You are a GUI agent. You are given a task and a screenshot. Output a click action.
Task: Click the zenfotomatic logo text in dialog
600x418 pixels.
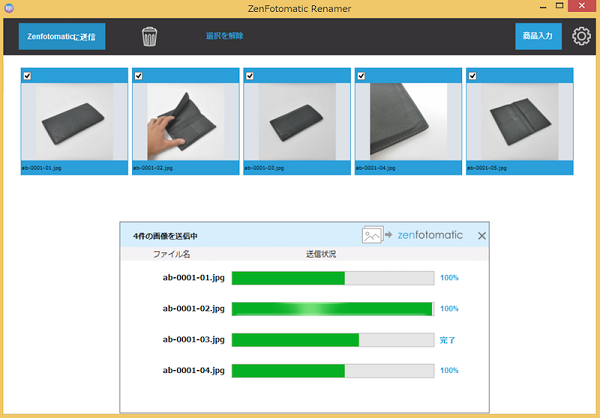(430, 235)
